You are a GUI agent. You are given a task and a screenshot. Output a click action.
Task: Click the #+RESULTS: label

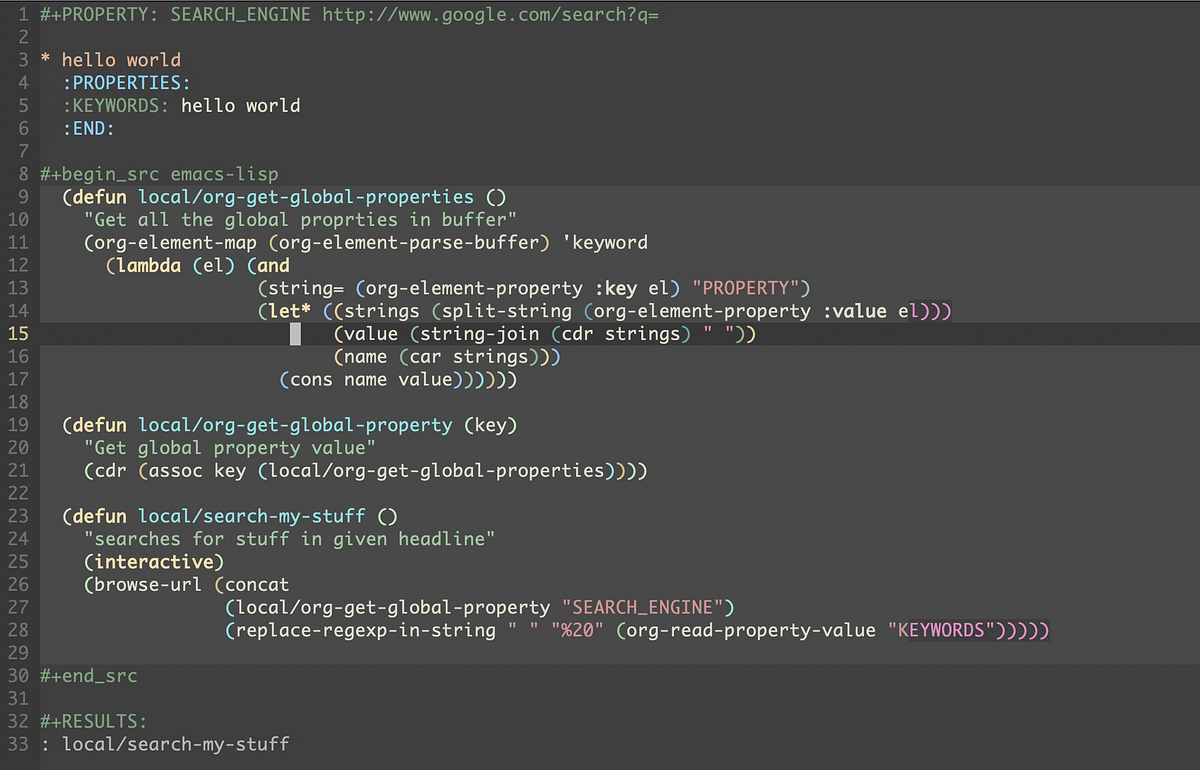[93, 720]
